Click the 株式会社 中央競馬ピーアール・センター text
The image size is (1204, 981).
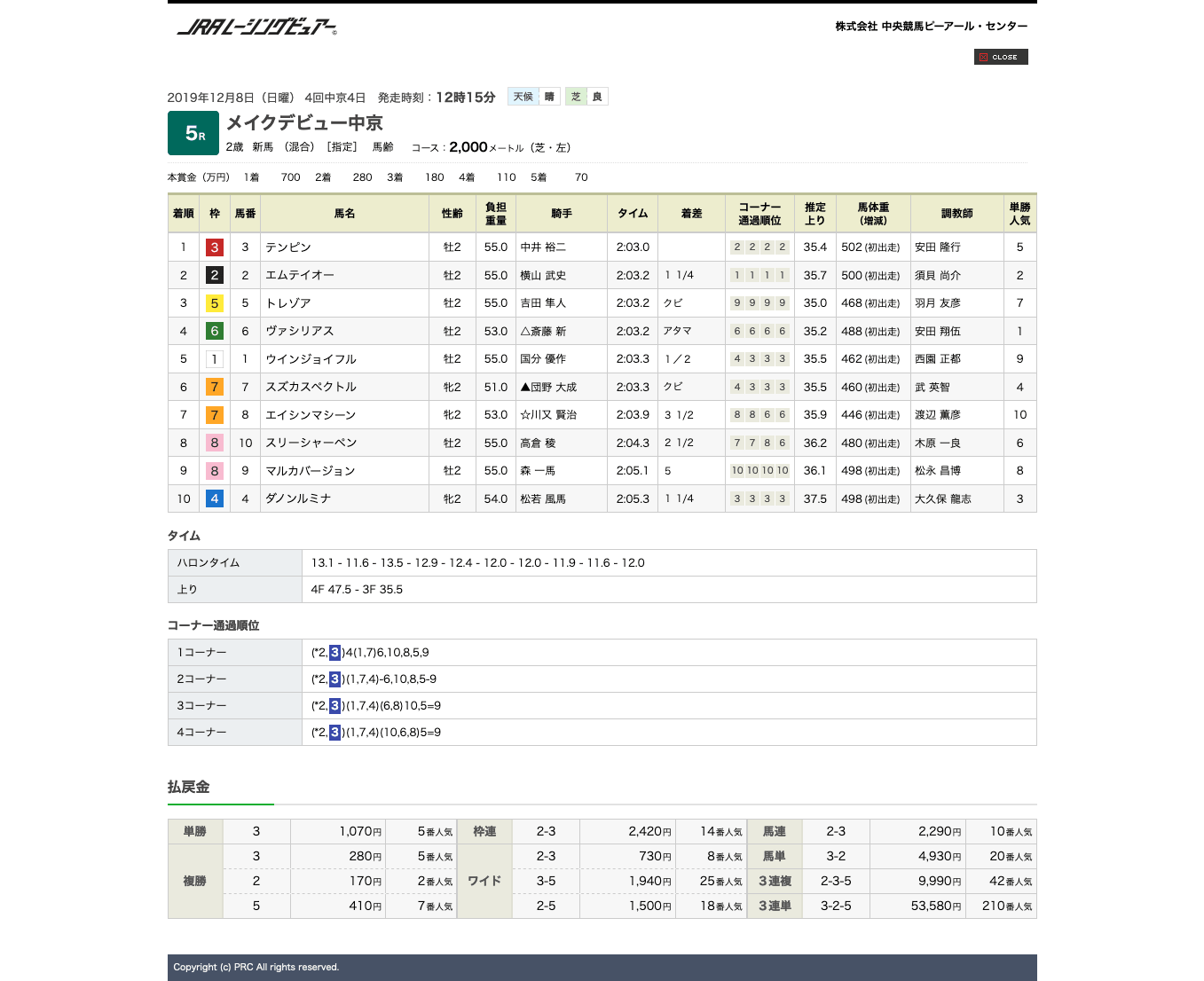931,27
